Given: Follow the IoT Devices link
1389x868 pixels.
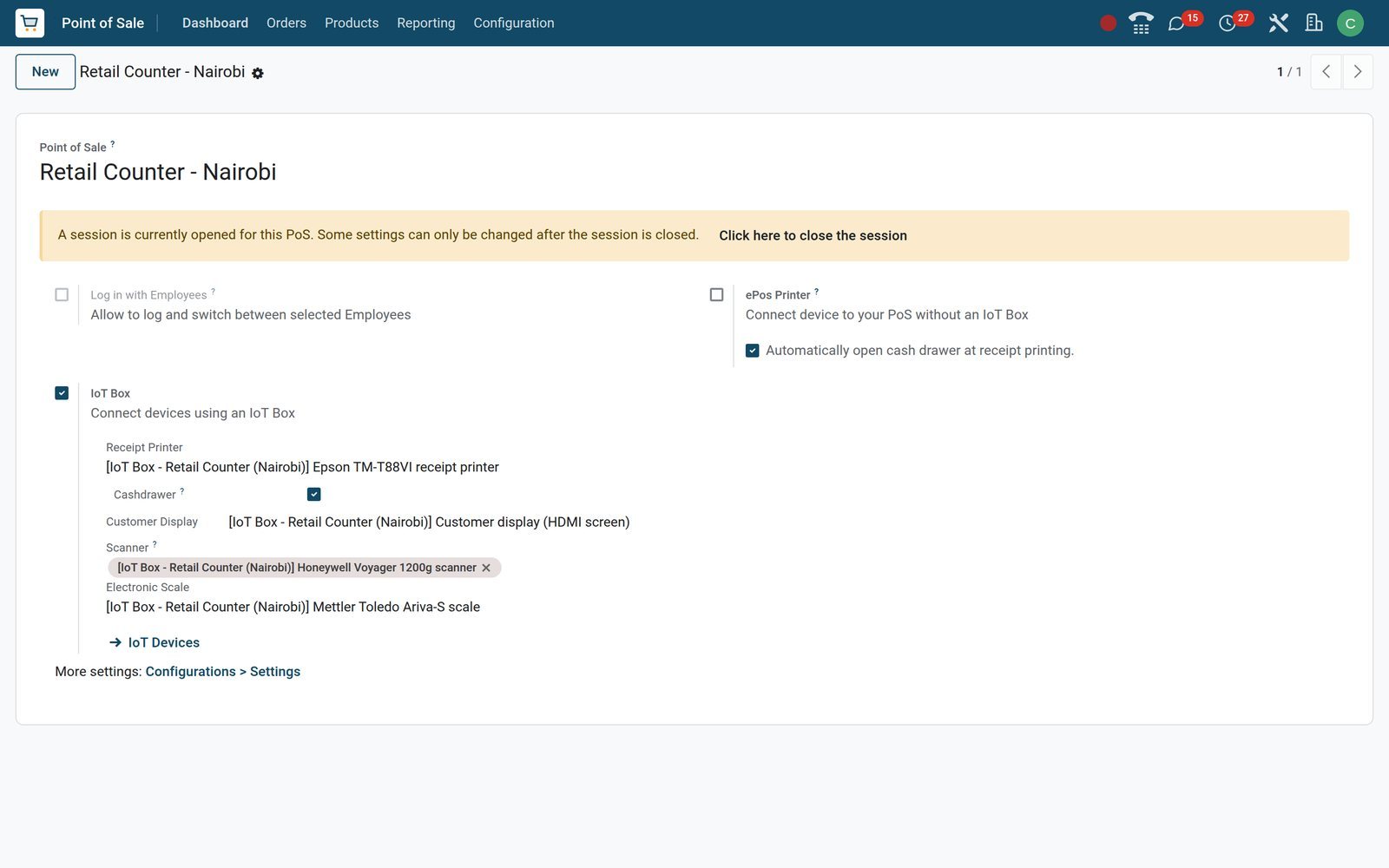Looking at the screenshot, I should [x=155, y=642].
